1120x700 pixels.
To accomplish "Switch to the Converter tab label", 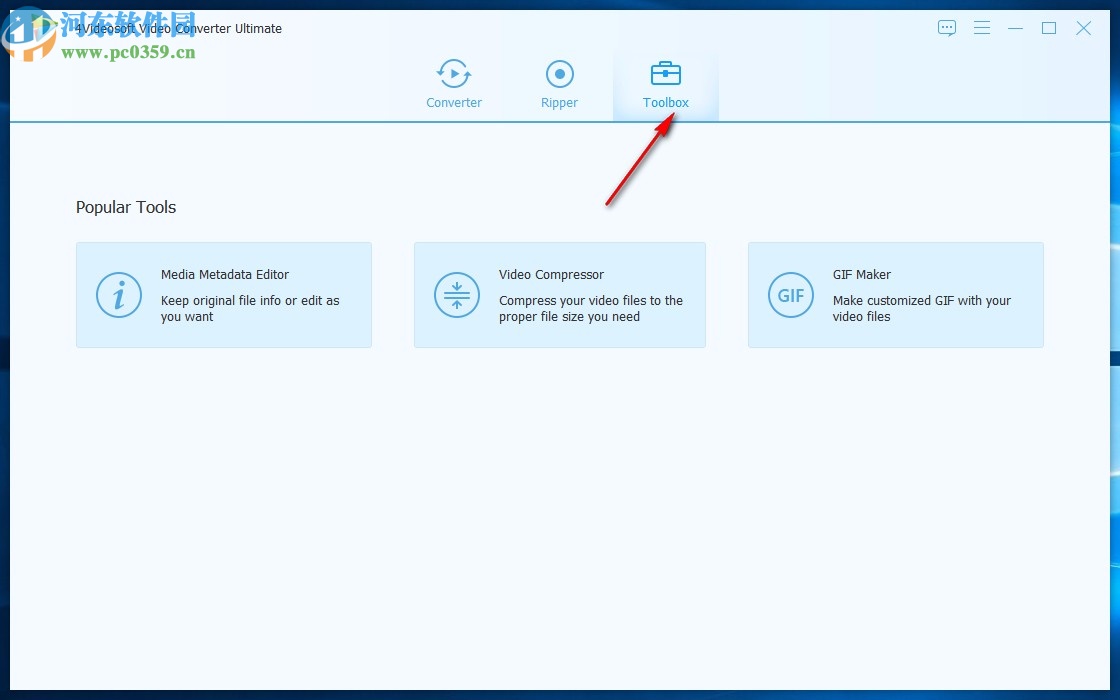I will click(454, 103).
